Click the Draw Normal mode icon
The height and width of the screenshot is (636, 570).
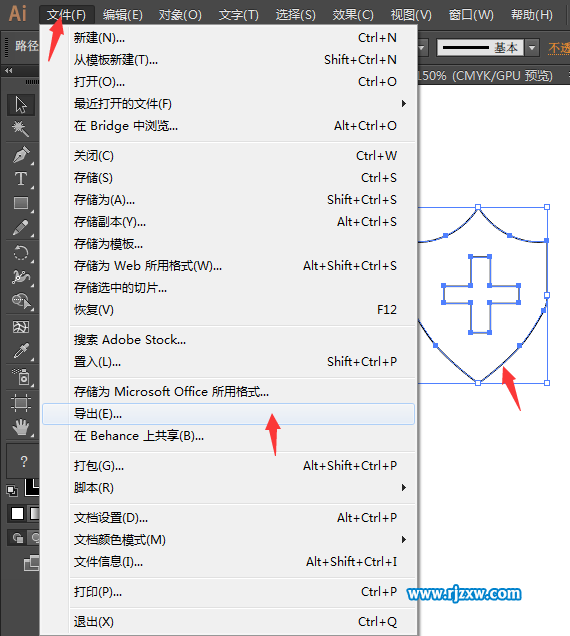[18, 538]
